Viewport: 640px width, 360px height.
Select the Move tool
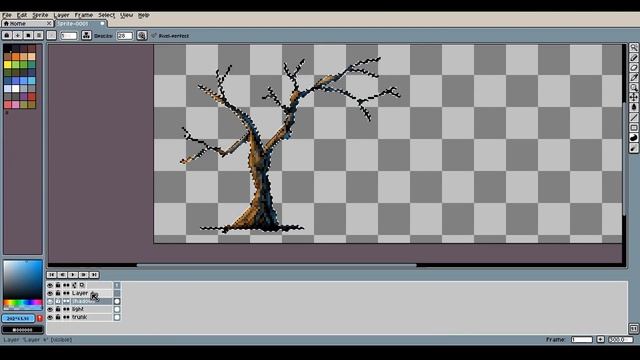click(x=633, y=97)
